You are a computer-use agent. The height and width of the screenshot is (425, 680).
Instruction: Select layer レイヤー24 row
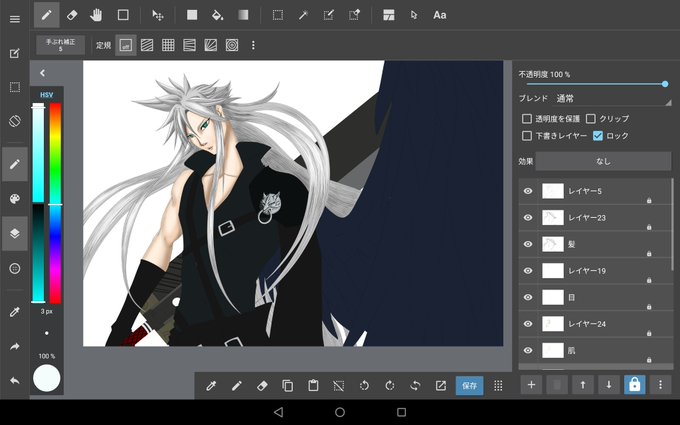(595, 324)
